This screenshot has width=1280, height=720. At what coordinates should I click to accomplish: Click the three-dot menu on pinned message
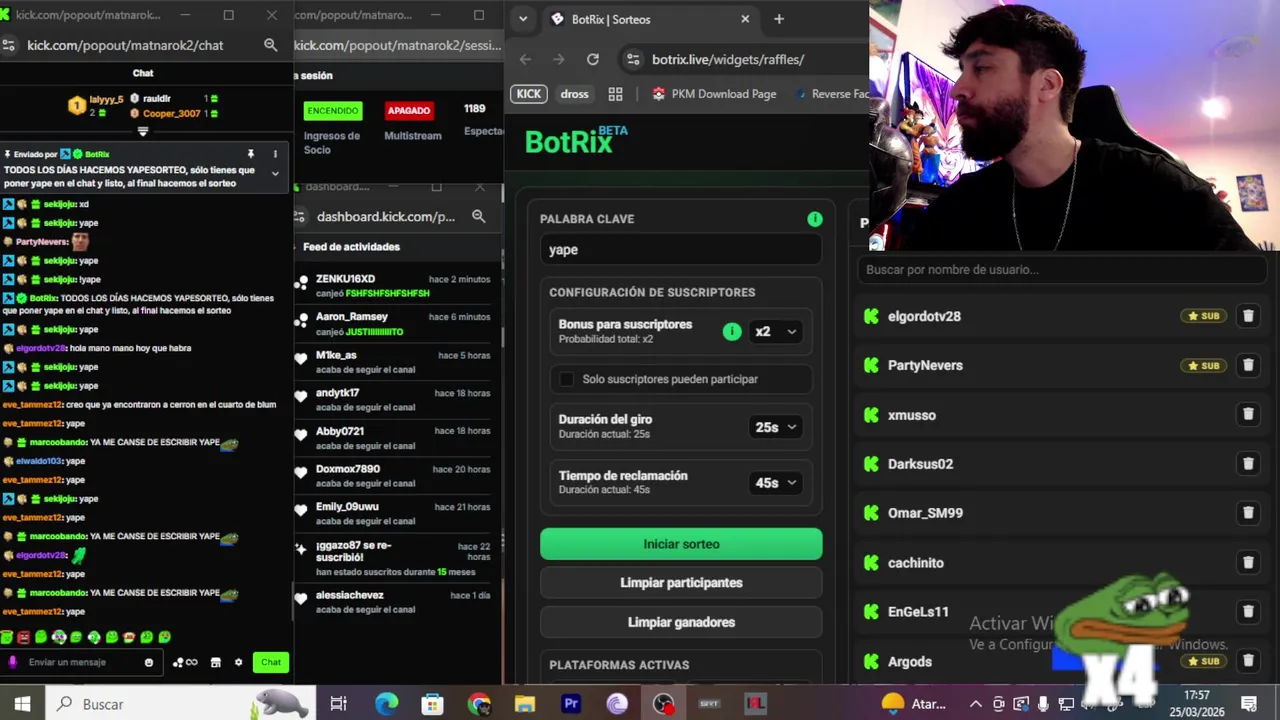coord(275,154)
